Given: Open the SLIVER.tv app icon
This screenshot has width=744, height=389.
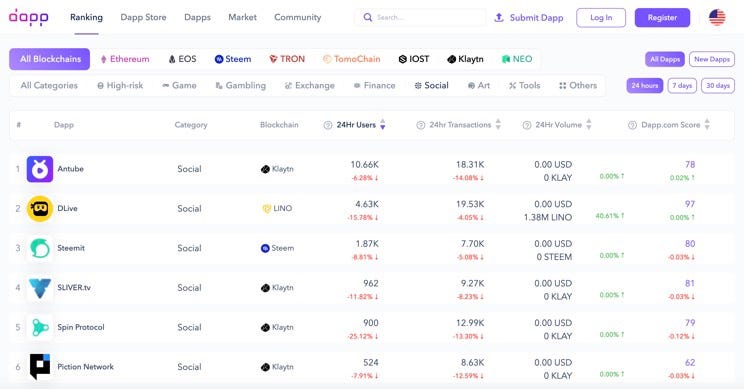Looking at the screenshot, I should pos(40,288).
